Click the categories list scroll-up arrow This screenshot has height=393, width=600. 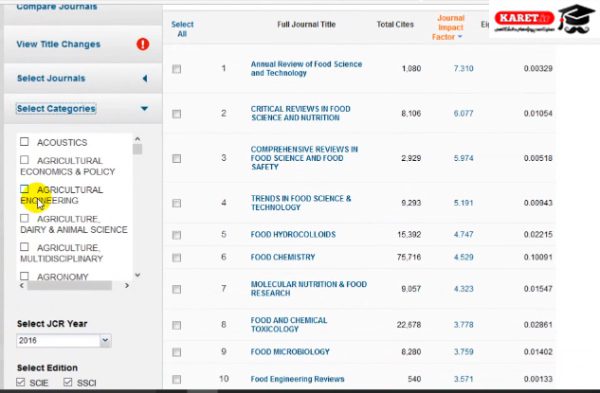[x=138, y=139]
